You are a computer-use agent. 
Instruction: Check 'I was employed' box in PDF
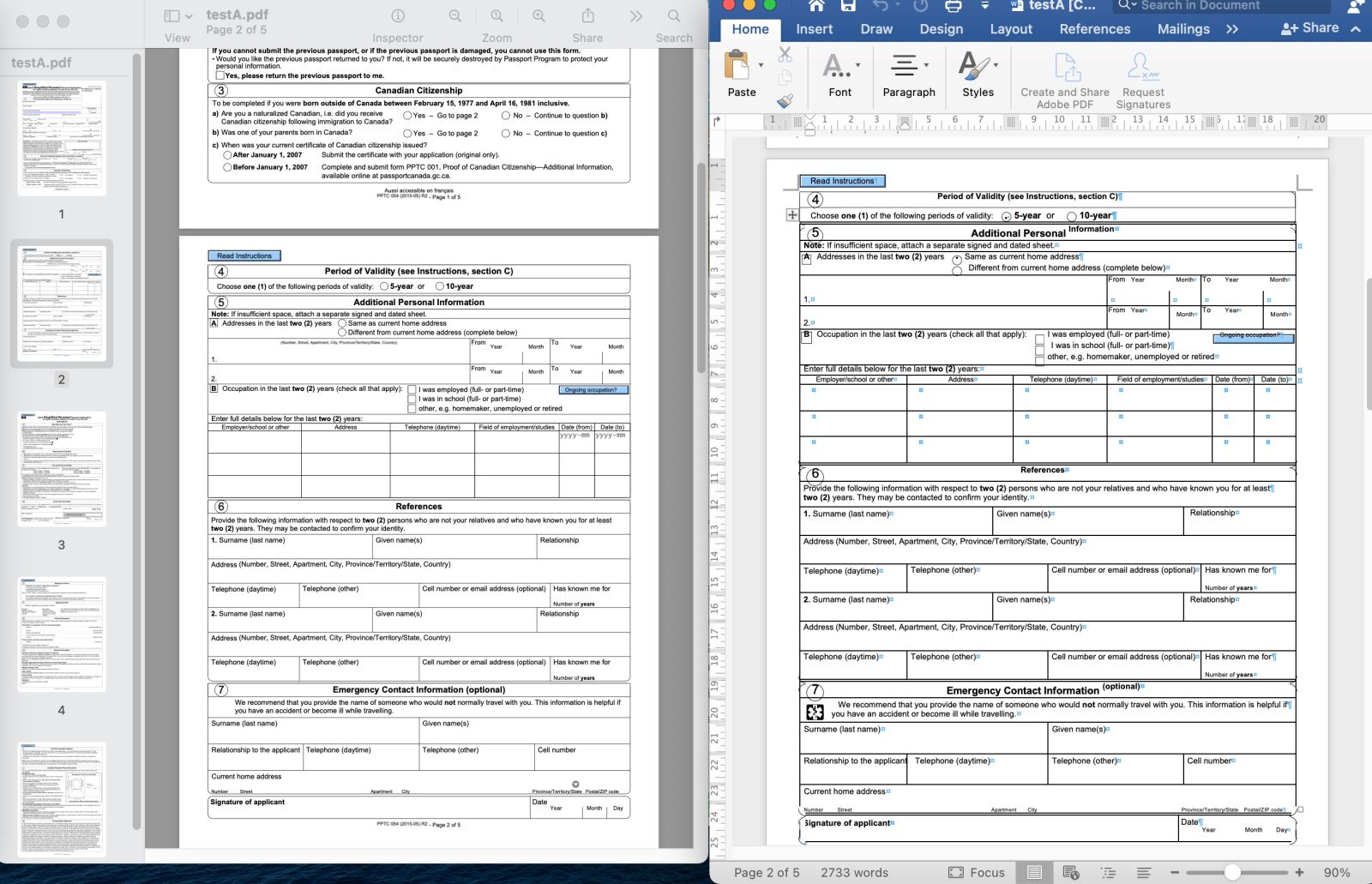pyautogui.click(x=412, y=389)
